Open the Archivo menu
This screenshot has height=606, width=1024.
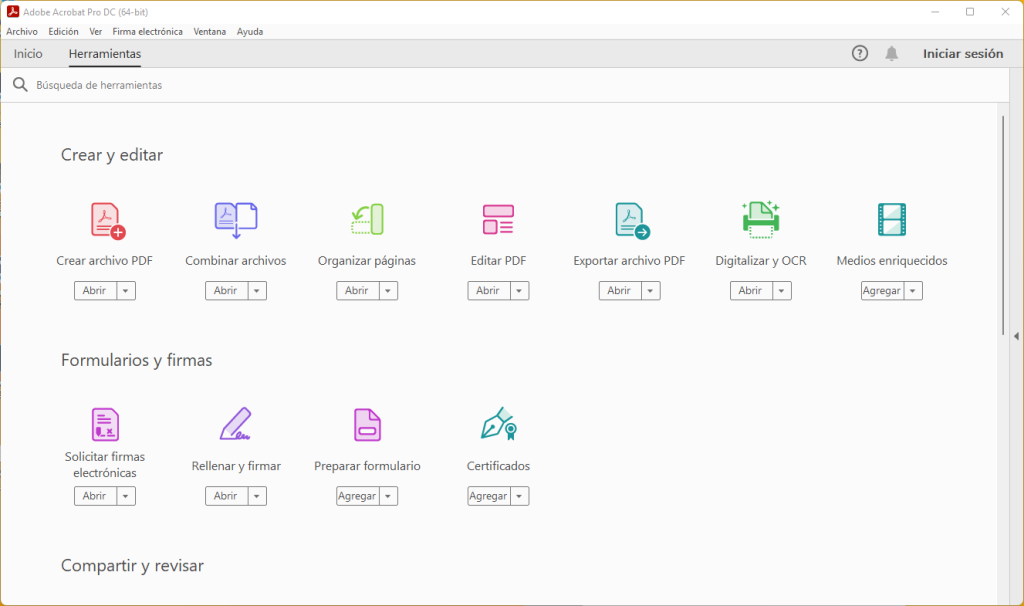[x=22, y=31]
